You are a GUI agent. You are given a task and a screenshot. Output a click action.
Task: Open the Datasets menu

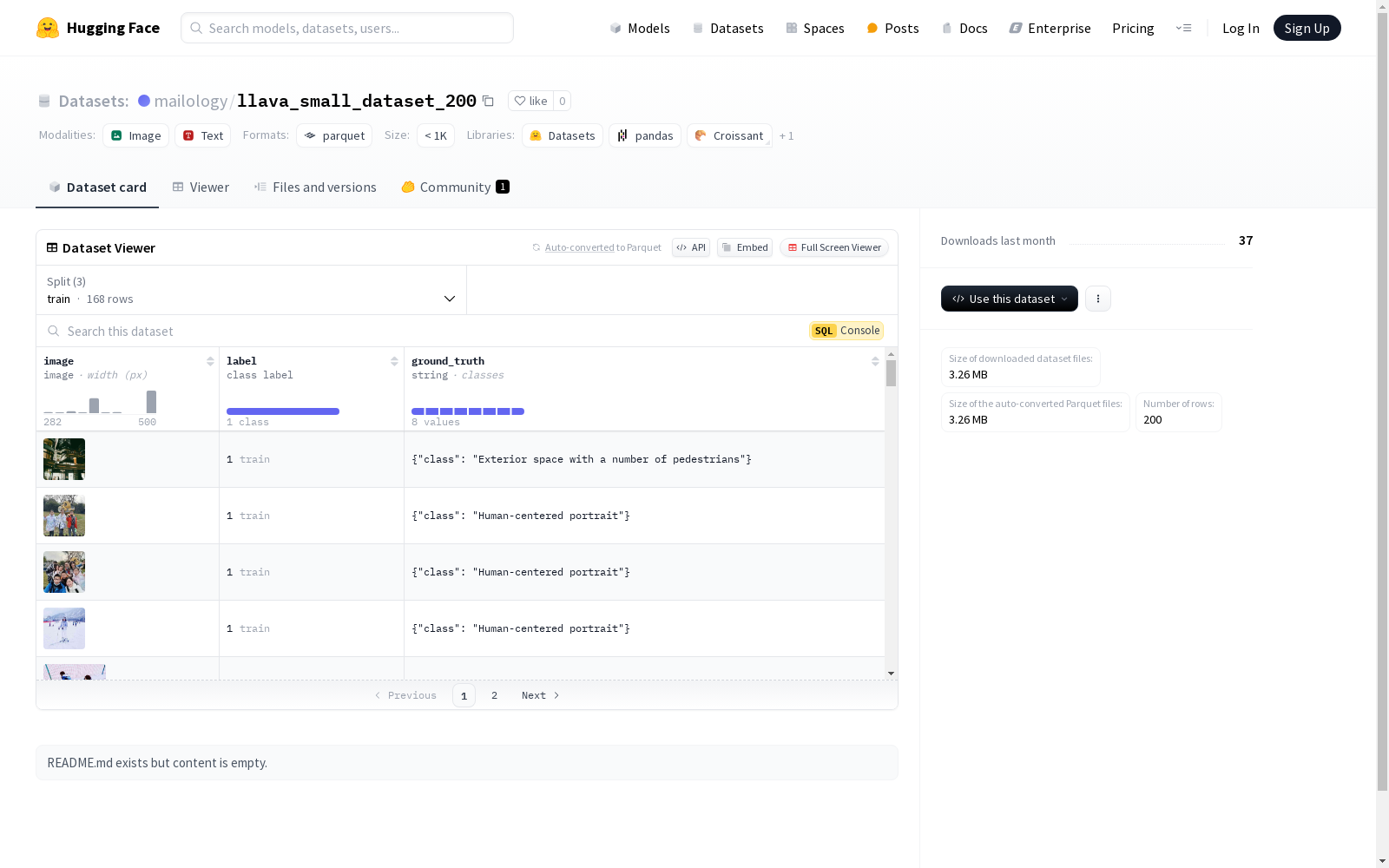pos(727,28)
